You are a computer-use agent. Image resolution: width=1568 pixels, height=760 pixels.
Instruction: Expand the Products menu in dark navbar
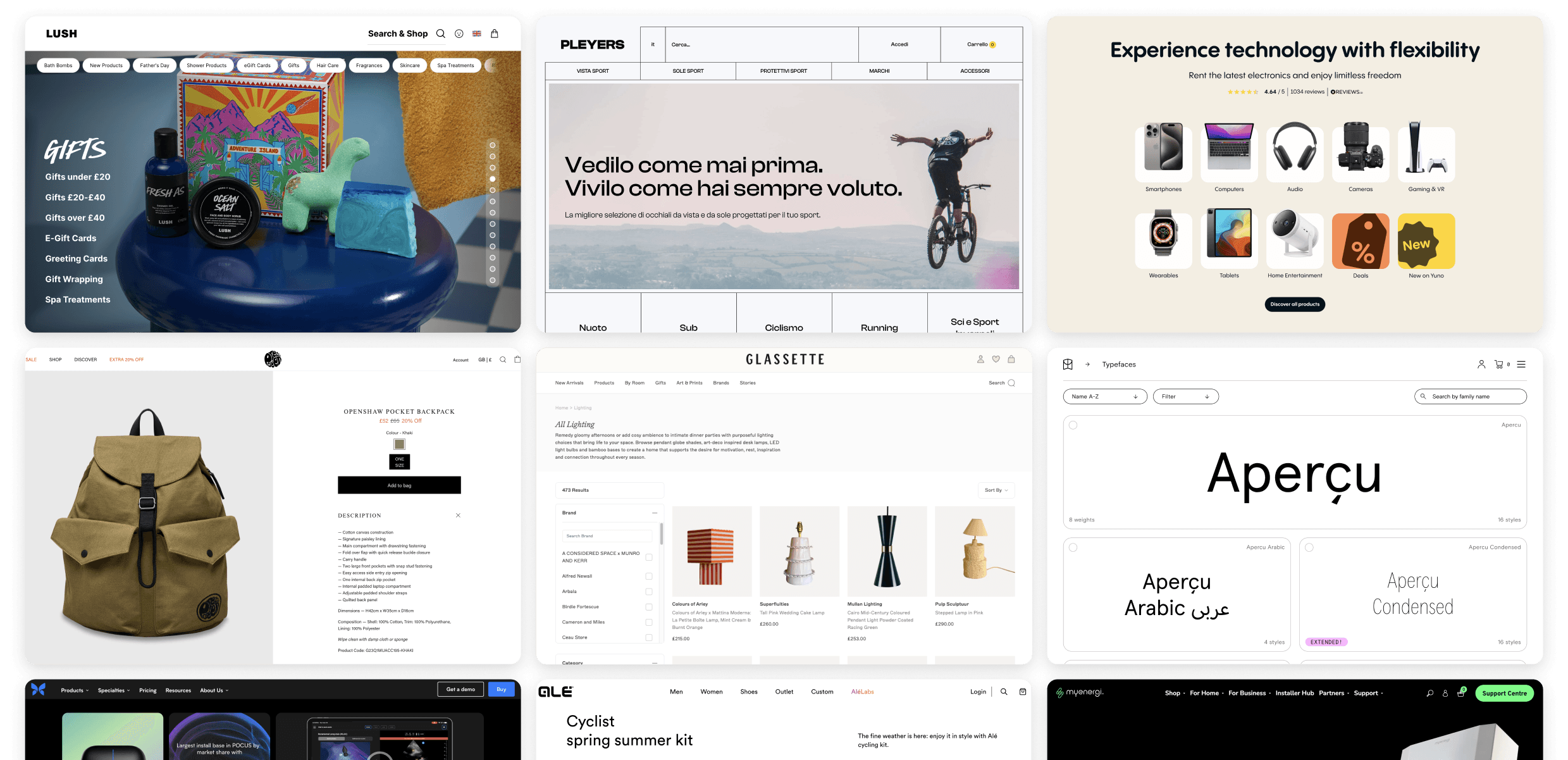75,690
